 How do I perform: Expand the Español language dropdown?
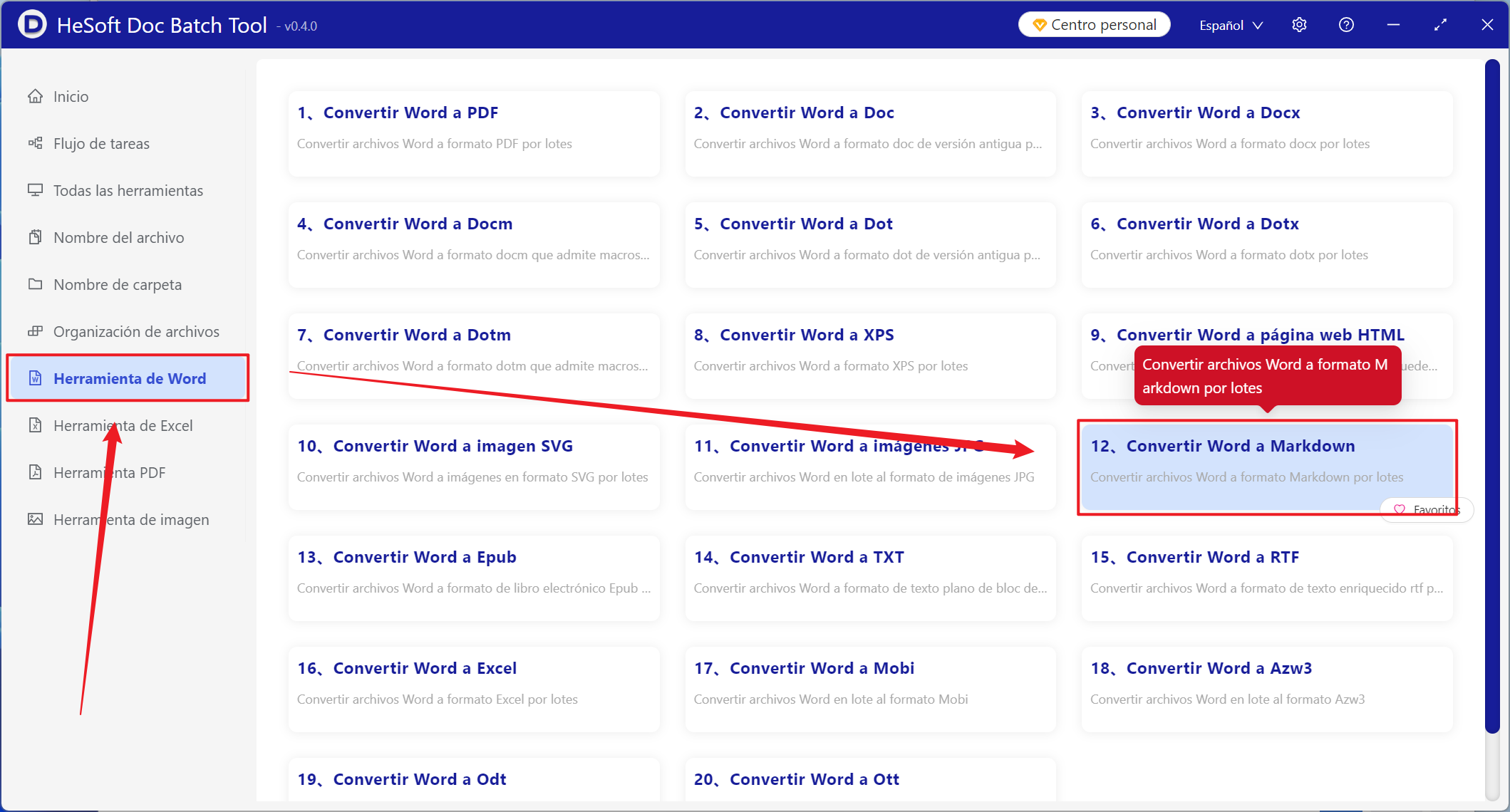[x=1231, y=25]
